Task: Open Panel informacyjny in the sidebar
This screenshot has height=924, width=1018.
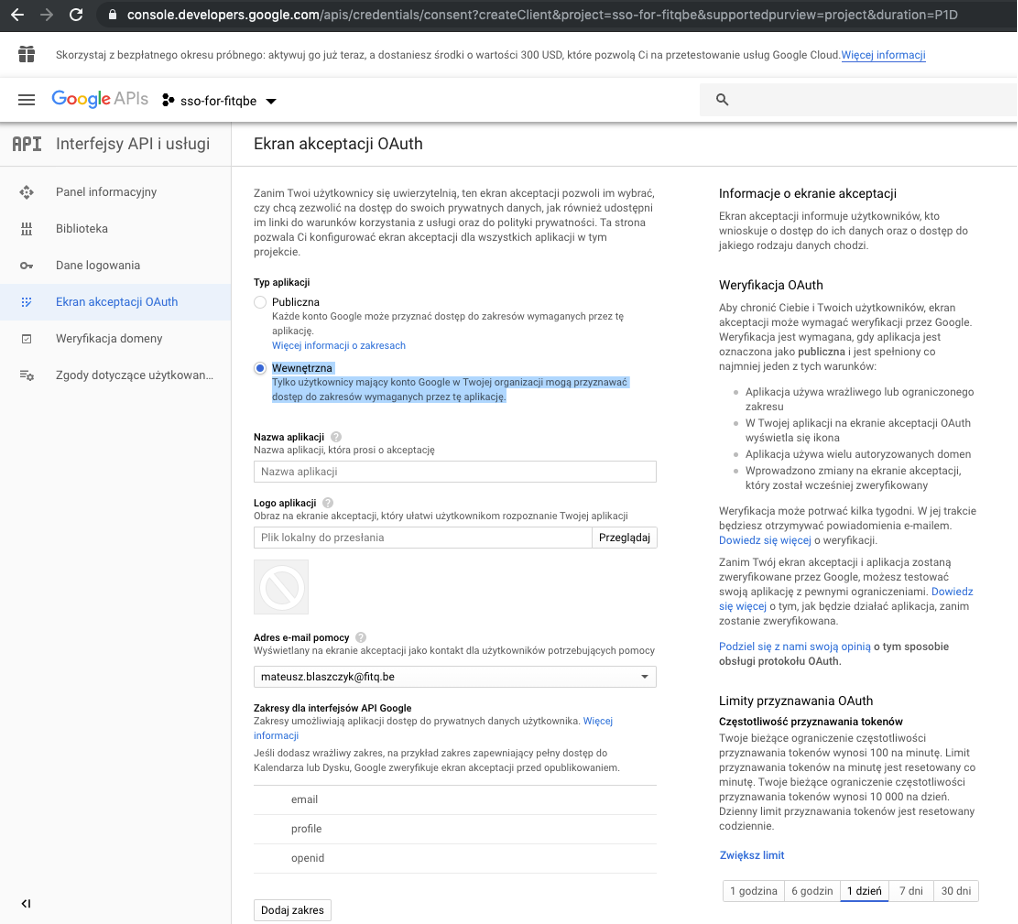Action: pyautogui.click(x=116, y=192)
